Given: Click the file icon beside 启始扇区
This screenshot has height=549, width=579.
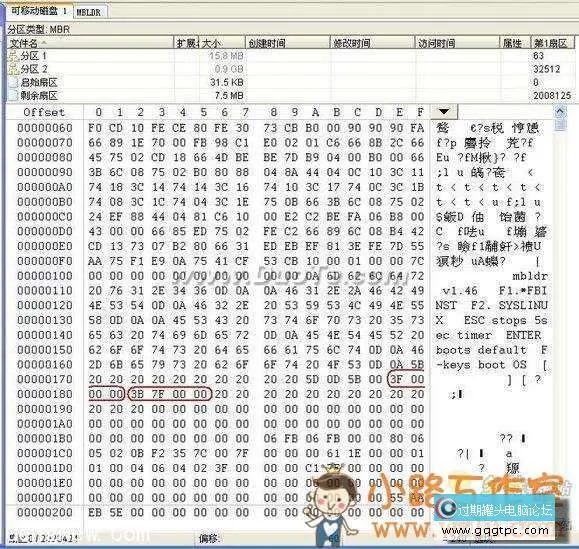Looking at the screenshot, I should click(x=14, y=82).
